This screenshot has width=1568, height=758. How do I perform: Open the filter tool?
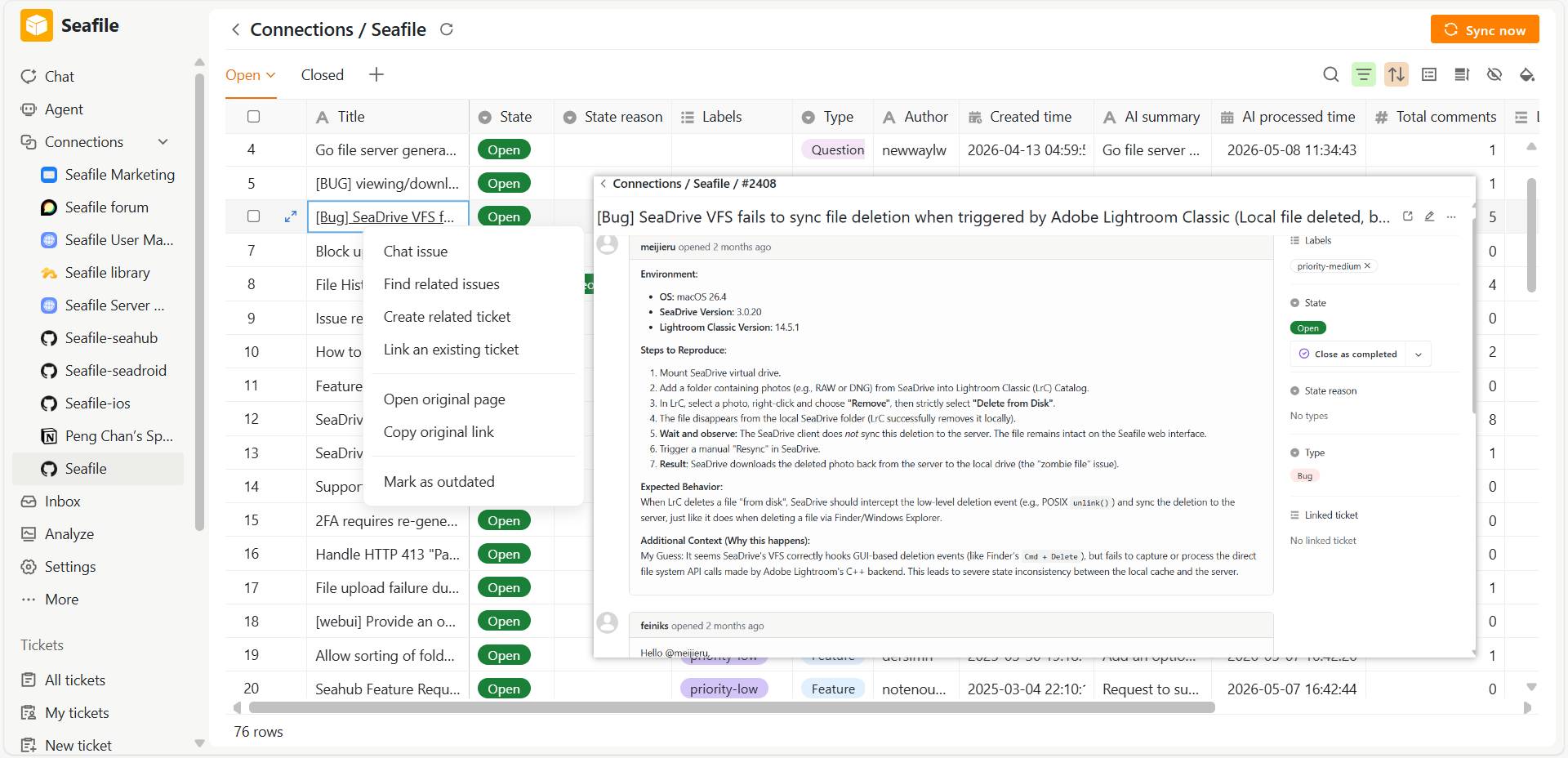[x=1364, y=74]
